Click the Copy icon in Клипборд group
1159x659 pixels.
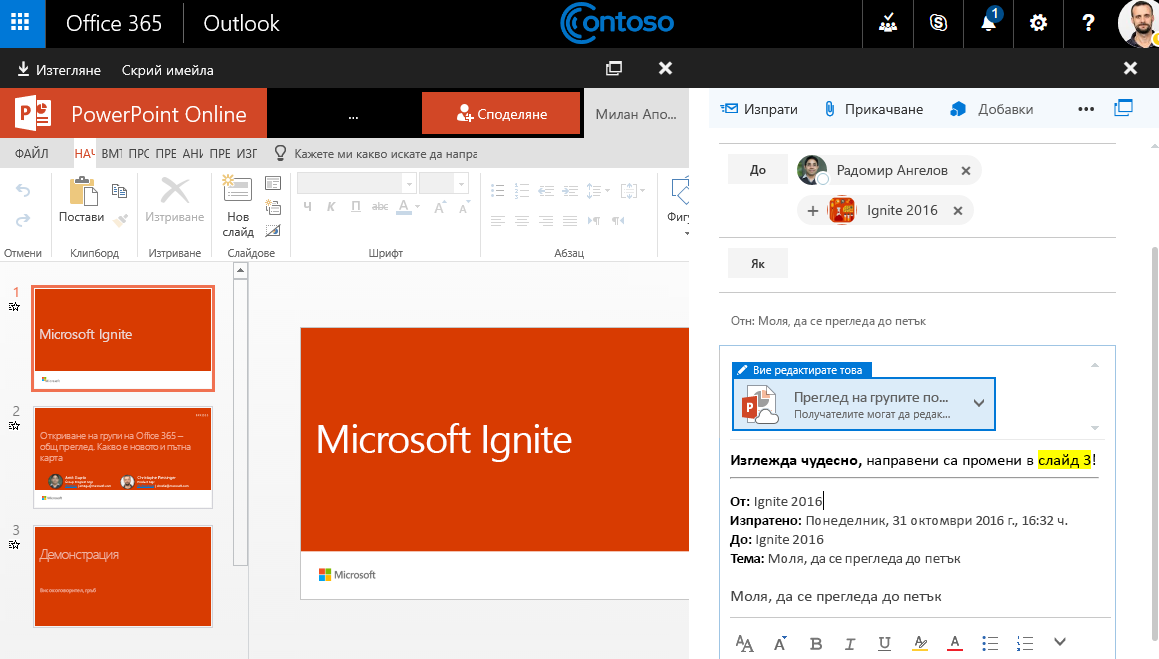pos(119,191)
